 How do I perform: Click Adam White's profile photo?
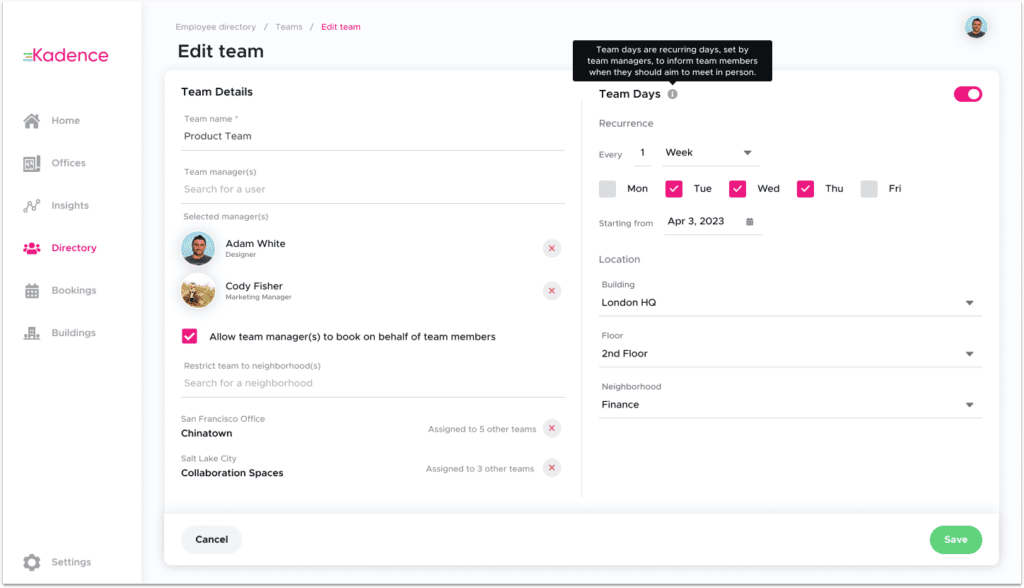[198, 248]
